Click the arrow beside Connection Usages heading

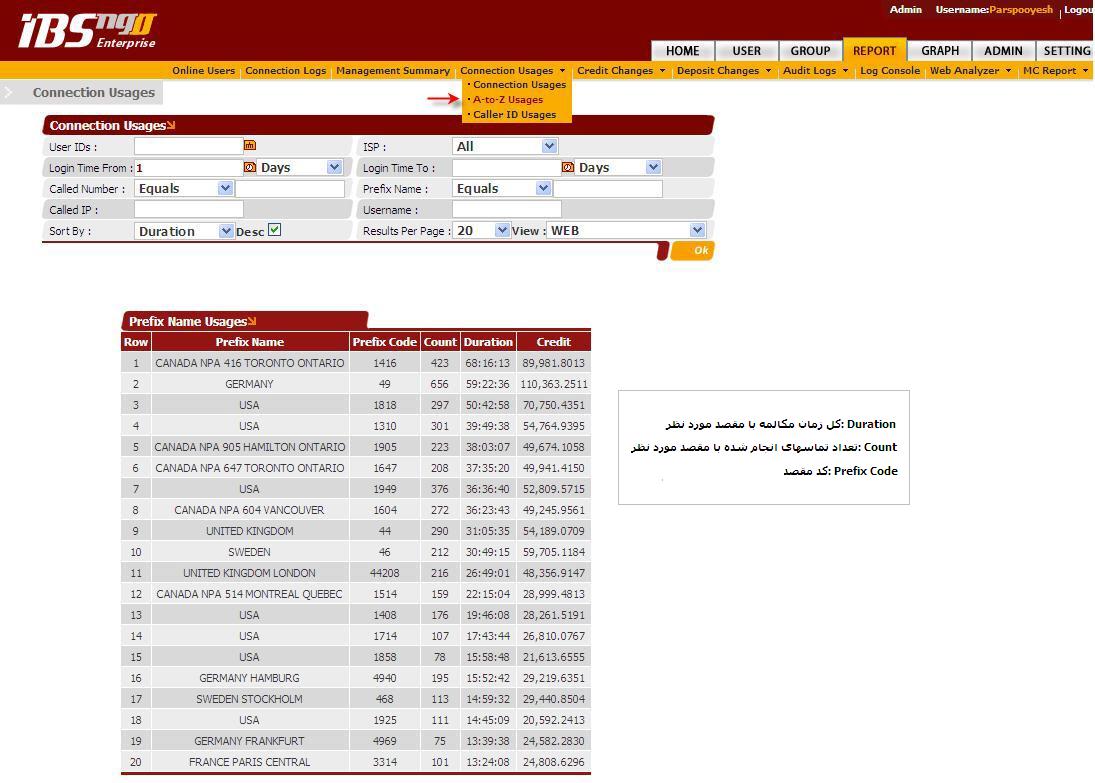click(10, 93)
